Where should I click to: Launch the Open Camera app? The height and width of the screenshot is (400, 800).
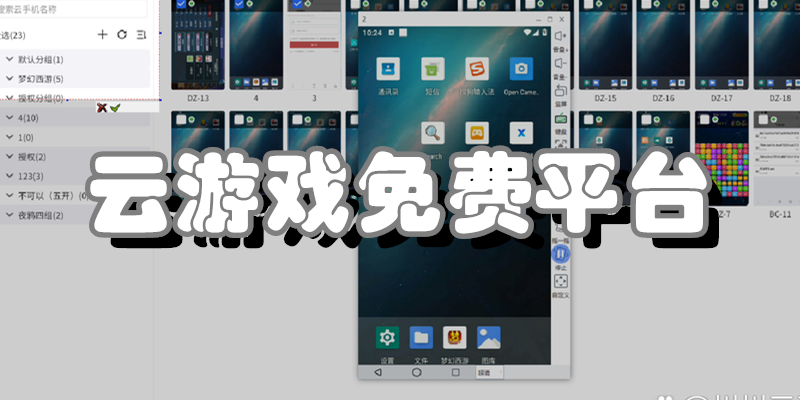coord(520,70)
